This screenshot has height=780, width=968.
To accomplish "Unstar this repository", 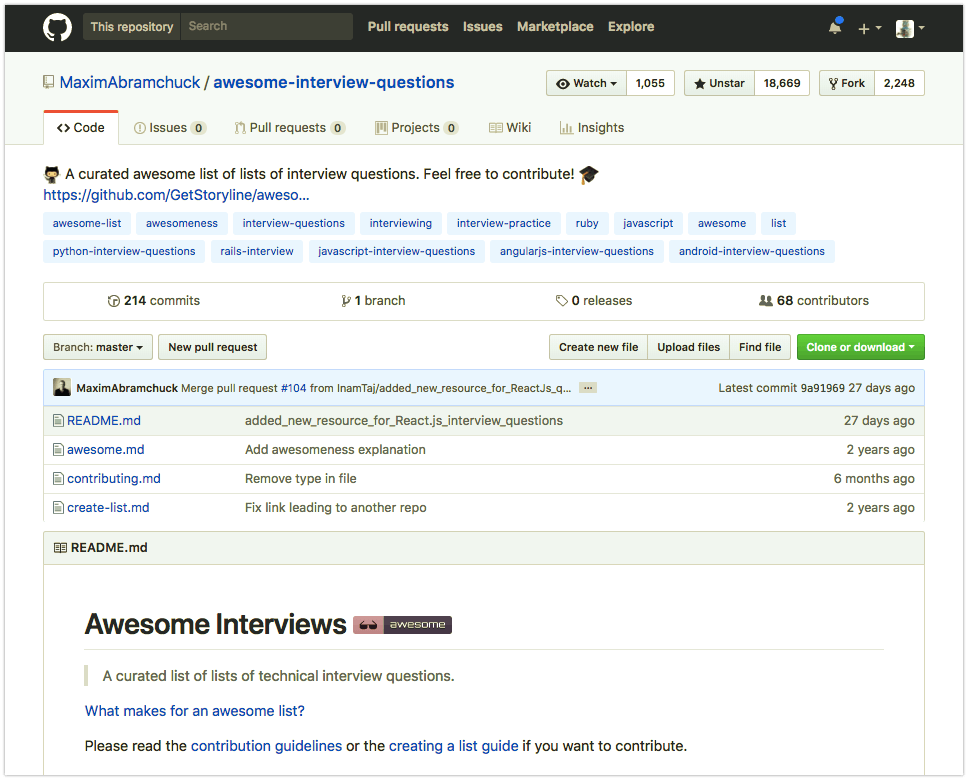I will tap(718, 84).
